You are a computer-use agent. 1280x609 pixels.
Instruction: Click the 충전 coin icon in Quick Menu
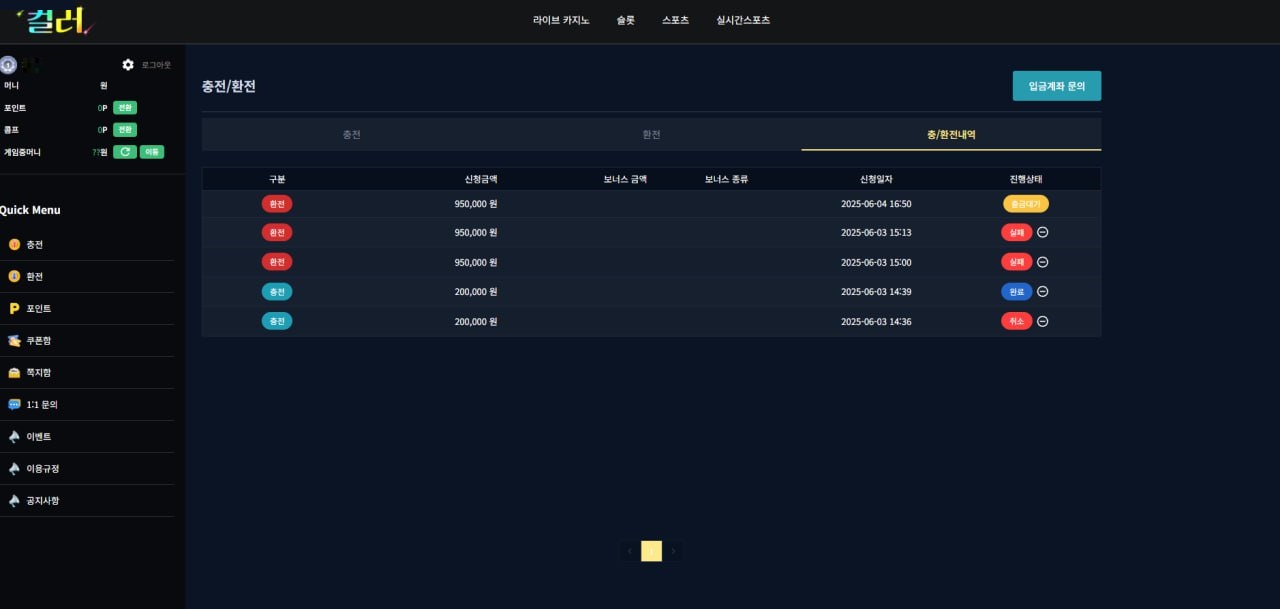14,244
